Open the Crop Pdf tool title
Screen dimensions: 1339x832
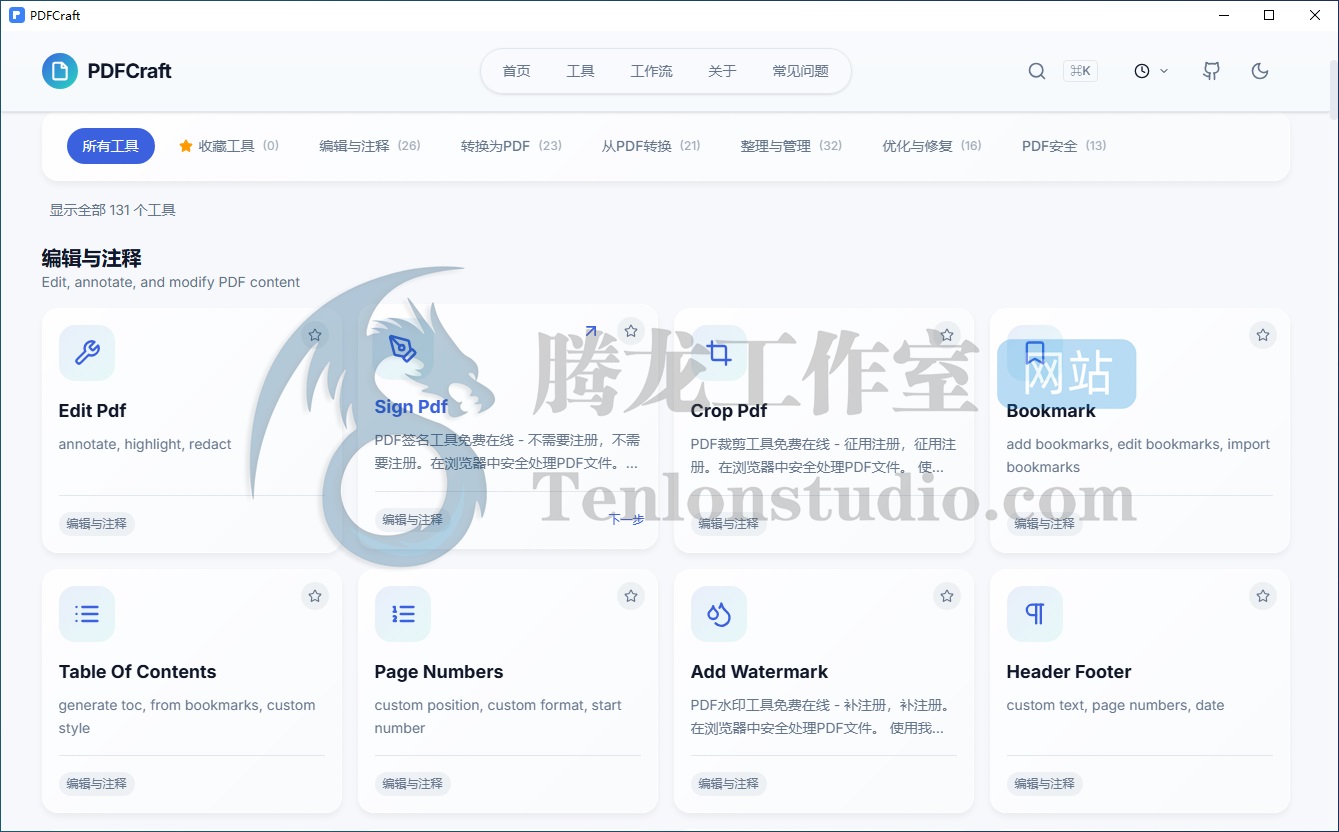click(729, 411)
